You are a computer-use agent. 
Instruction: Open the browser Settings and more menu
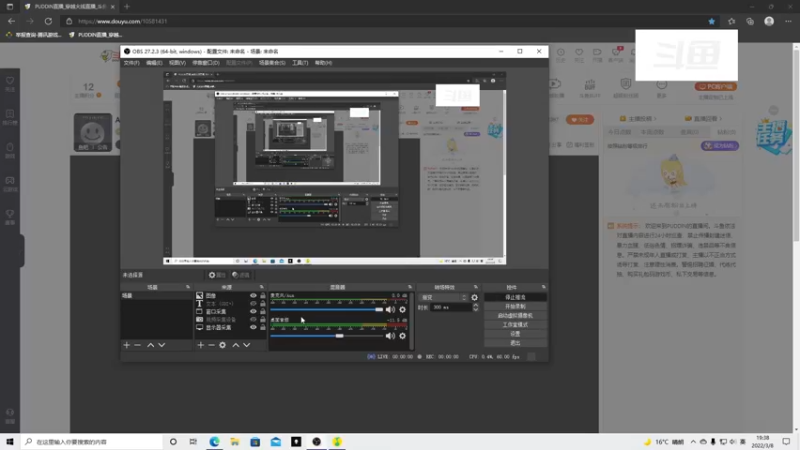point(788,21)
